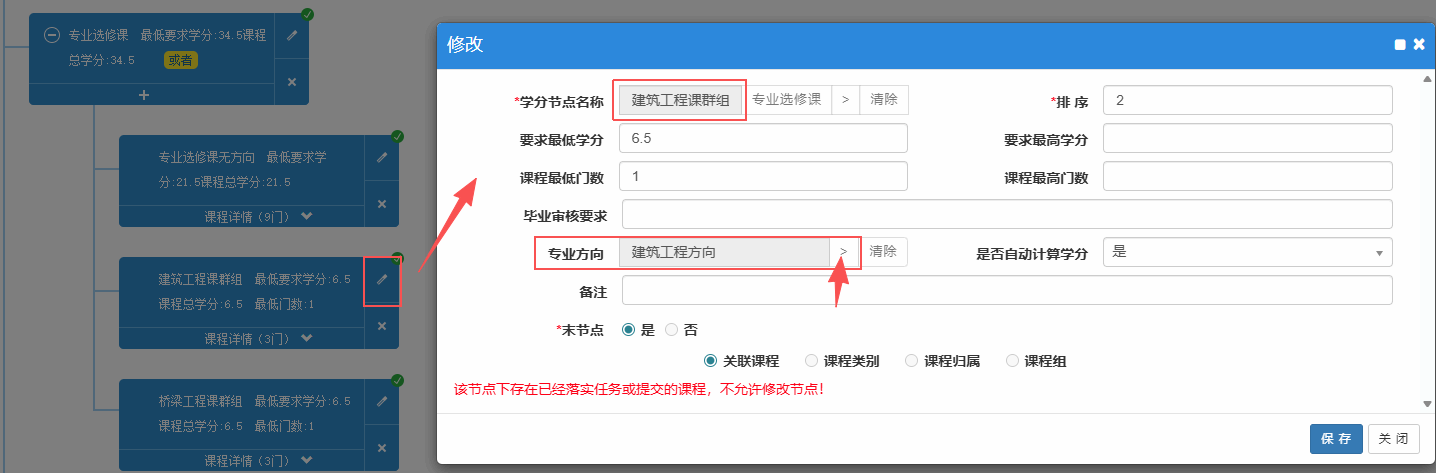Viewport: 1436px width, 473px height.
Task: Click 清除 next to 学分节点名称
Action: pos(884,100)
